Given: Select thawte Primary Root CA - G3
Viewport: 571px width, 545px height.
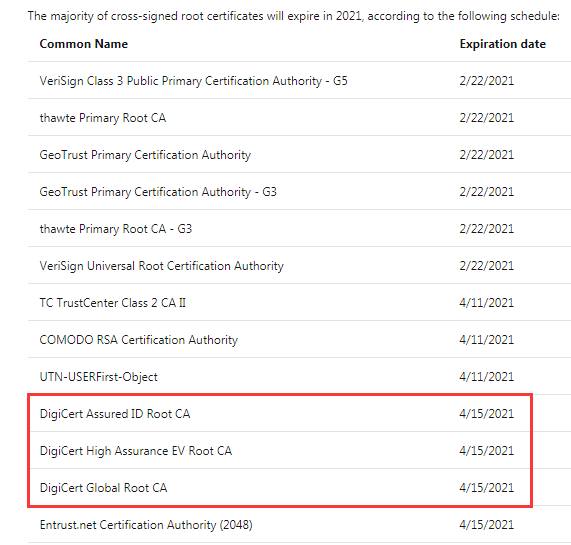Looking at the screenshot, I should pos(115,229).
